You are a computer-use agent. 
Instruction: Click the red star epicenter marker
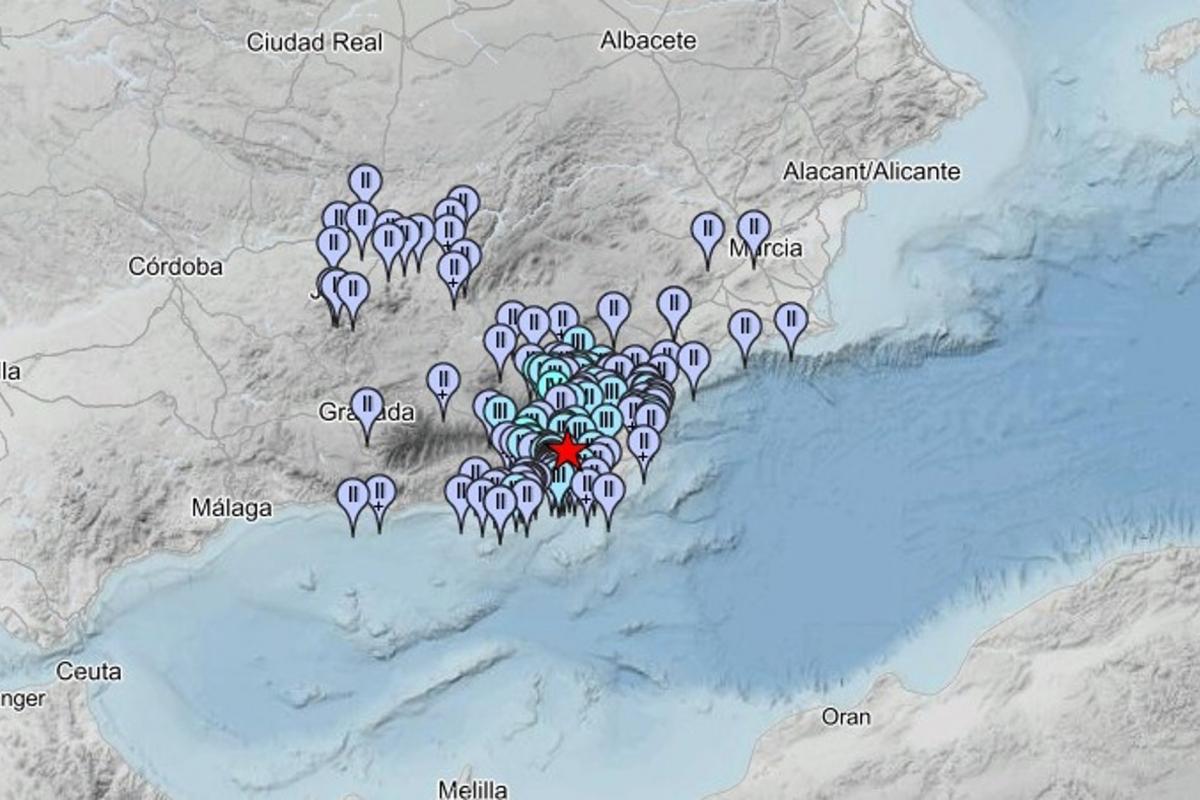567,451
